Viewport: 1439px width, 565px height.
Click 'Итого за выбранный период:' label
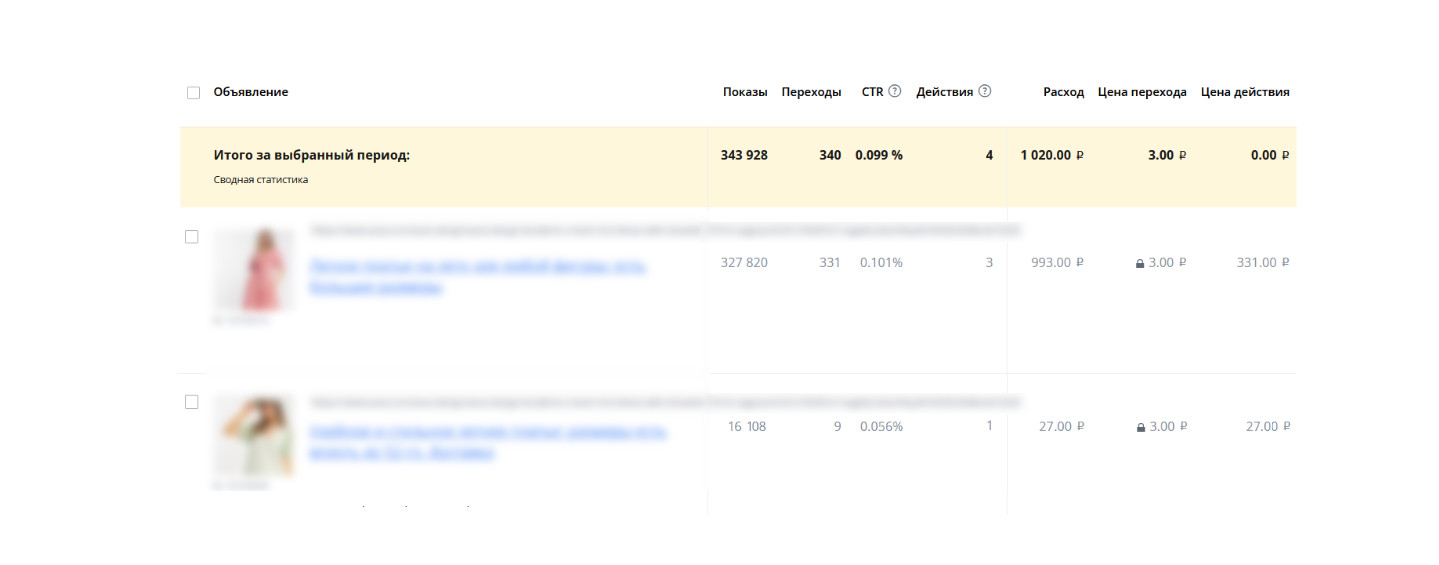pos(312,155)
